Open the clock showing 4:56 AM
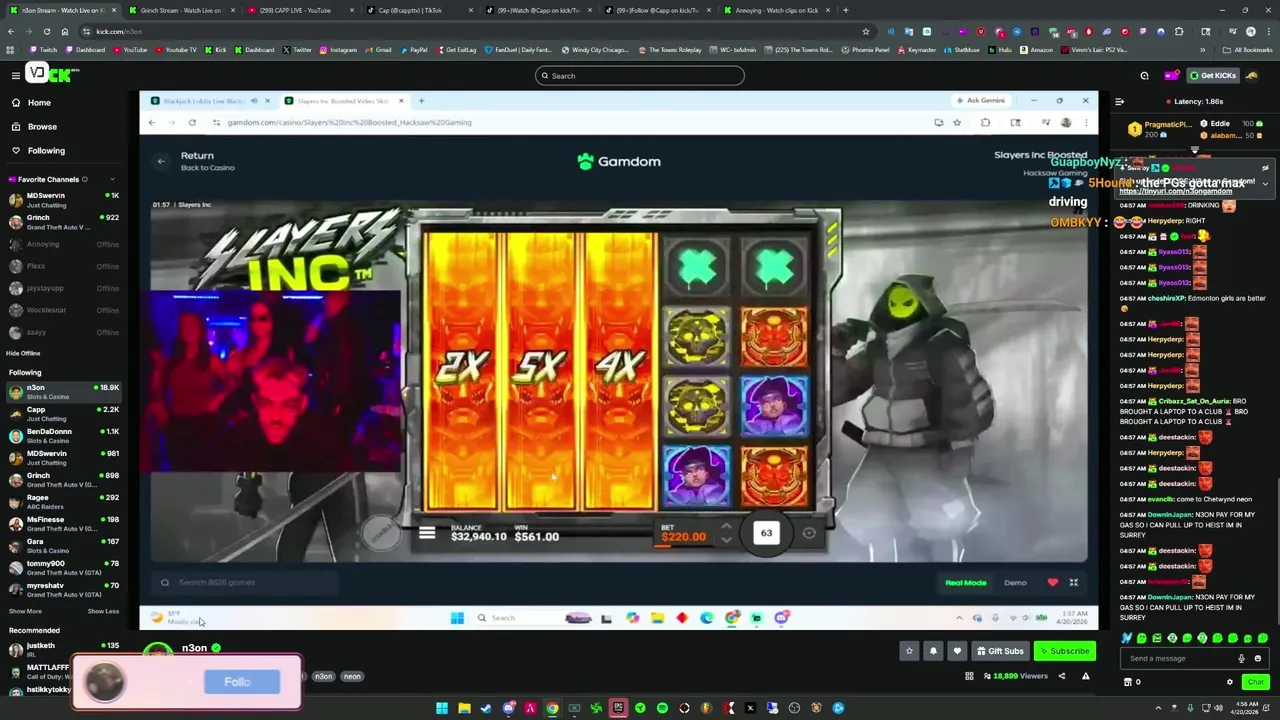Image resolution: width=1280 pixels, height=720 pixels. click(x=1245, y=708)
